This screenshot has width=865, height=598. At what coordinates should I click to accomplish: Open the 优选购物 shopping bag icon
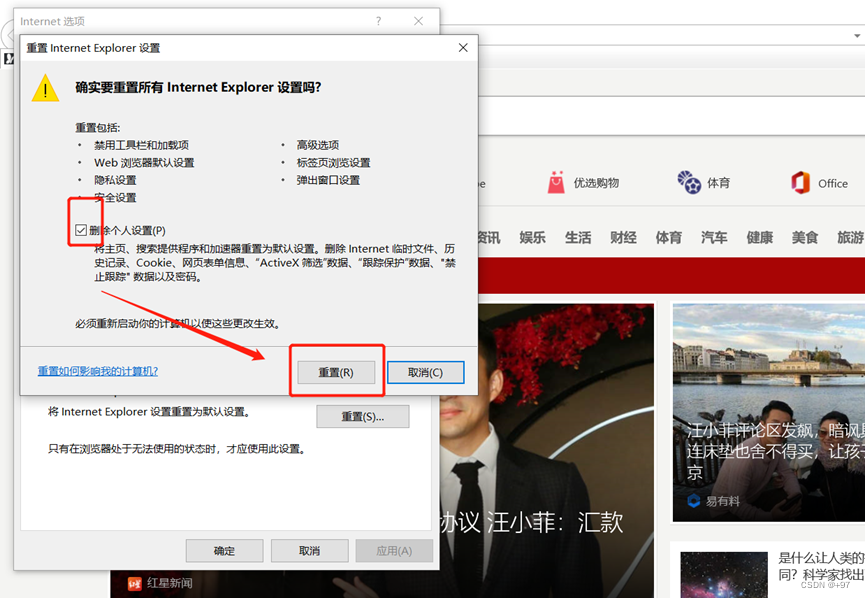point(556,182)
